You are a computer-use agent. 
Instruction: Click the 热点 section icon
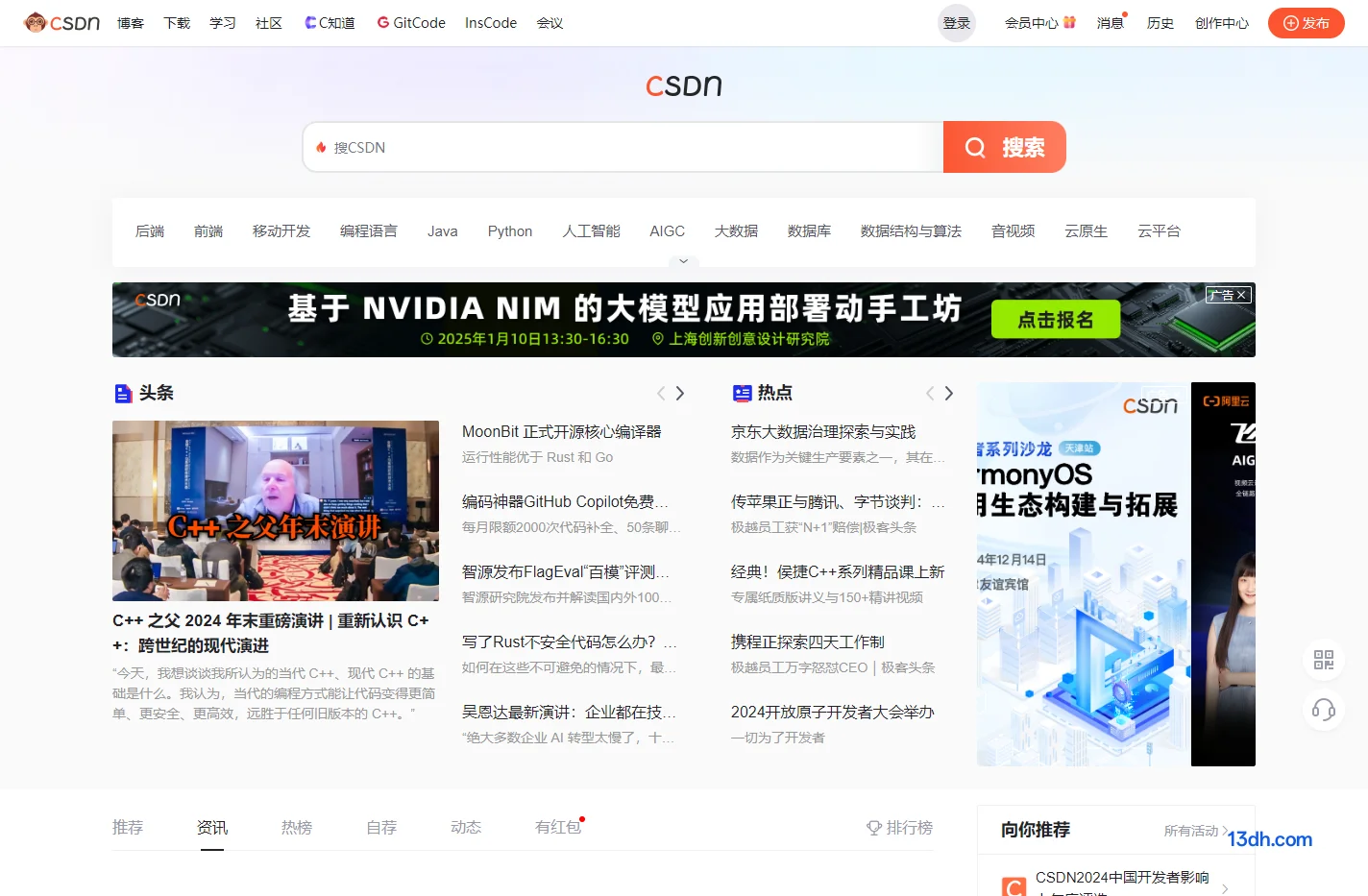[x=742, y=393]
